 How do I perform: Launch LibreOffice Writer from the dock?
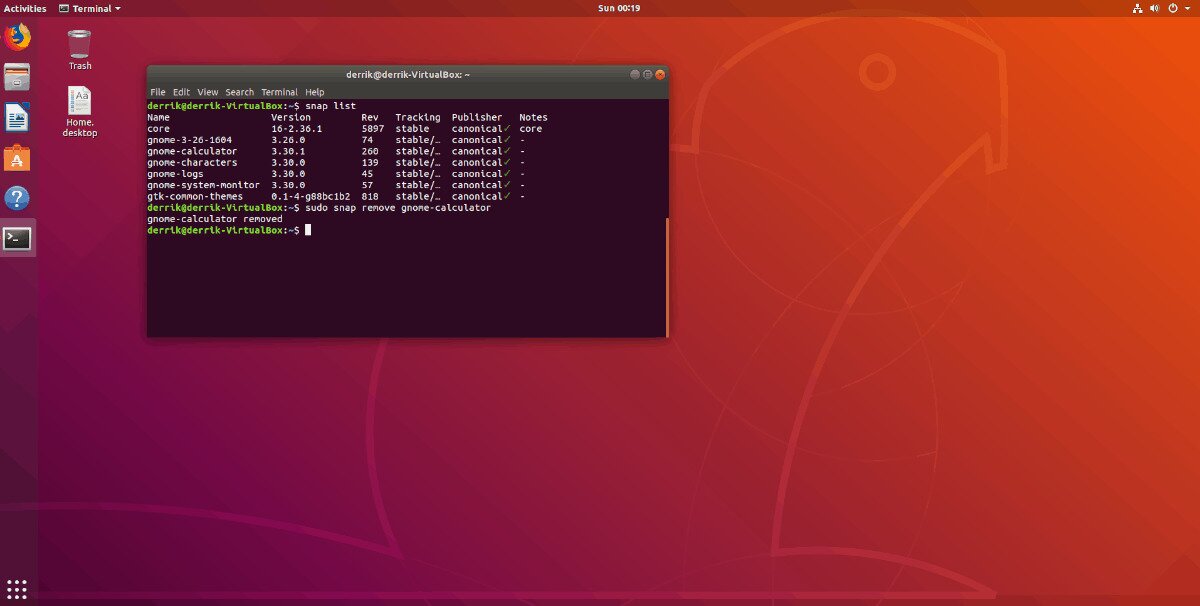coord(16,117)
